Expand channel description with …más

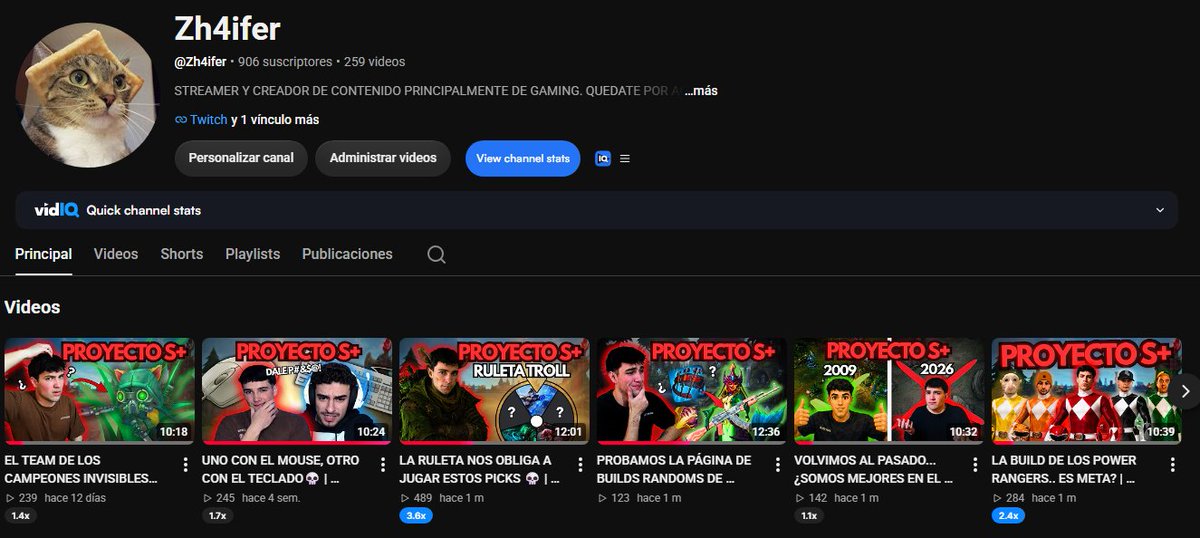tap(702, 90)
